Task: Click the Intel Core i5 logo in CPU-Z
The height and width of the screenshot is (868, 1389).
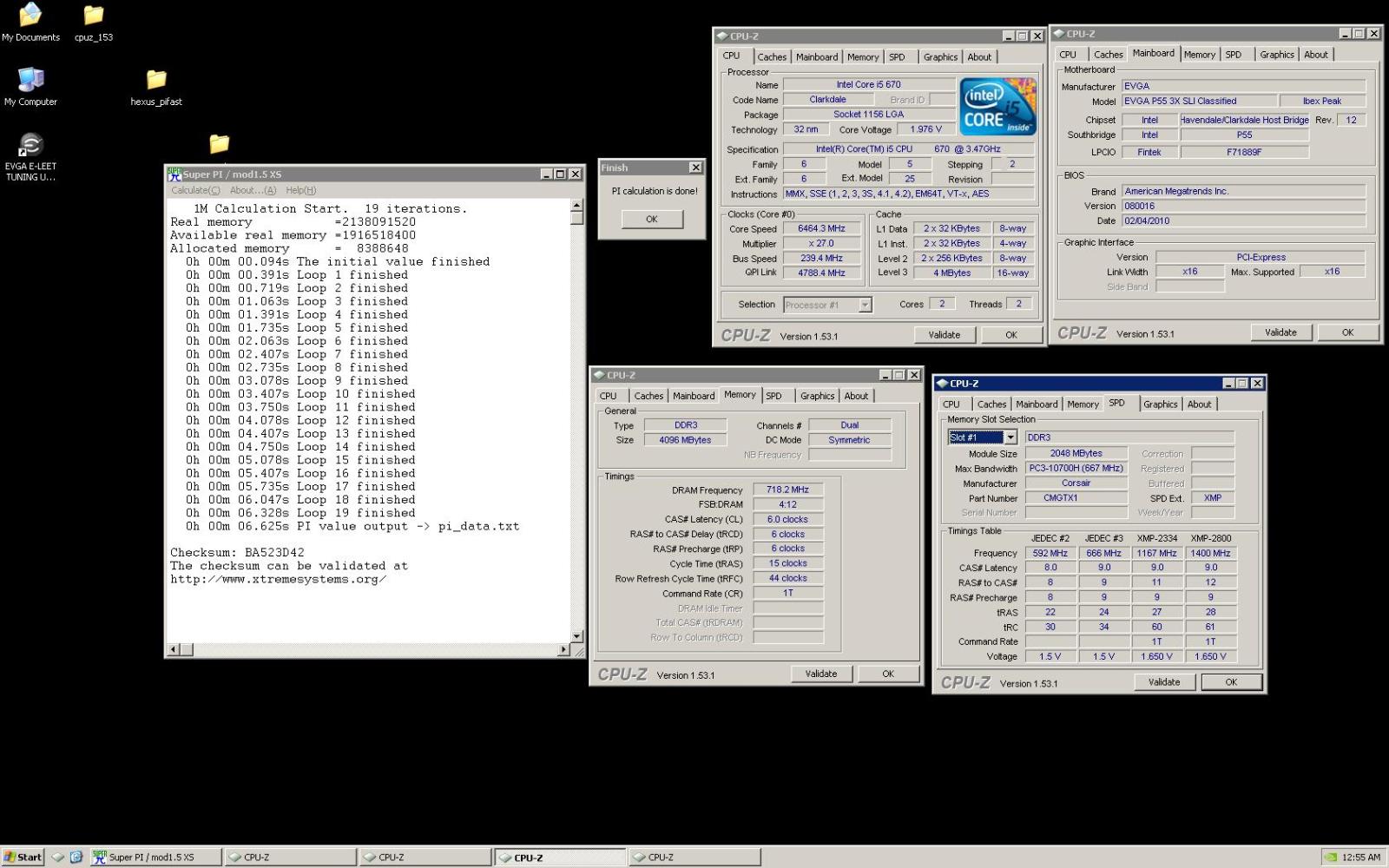Action: pos(997,106)
